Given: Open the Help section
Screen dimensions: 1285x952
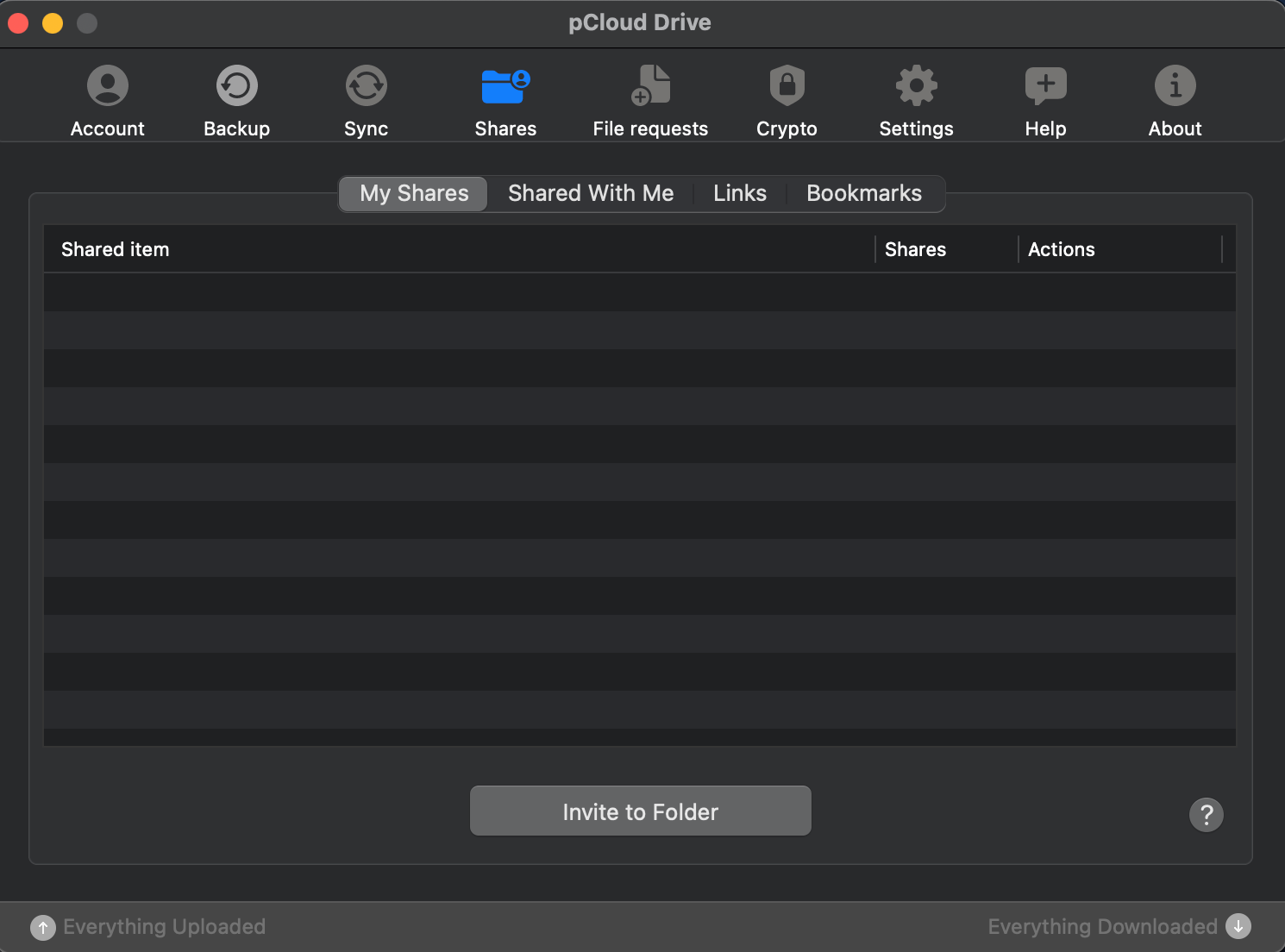Looking at the screenshot, I should tap(1045, 101).
